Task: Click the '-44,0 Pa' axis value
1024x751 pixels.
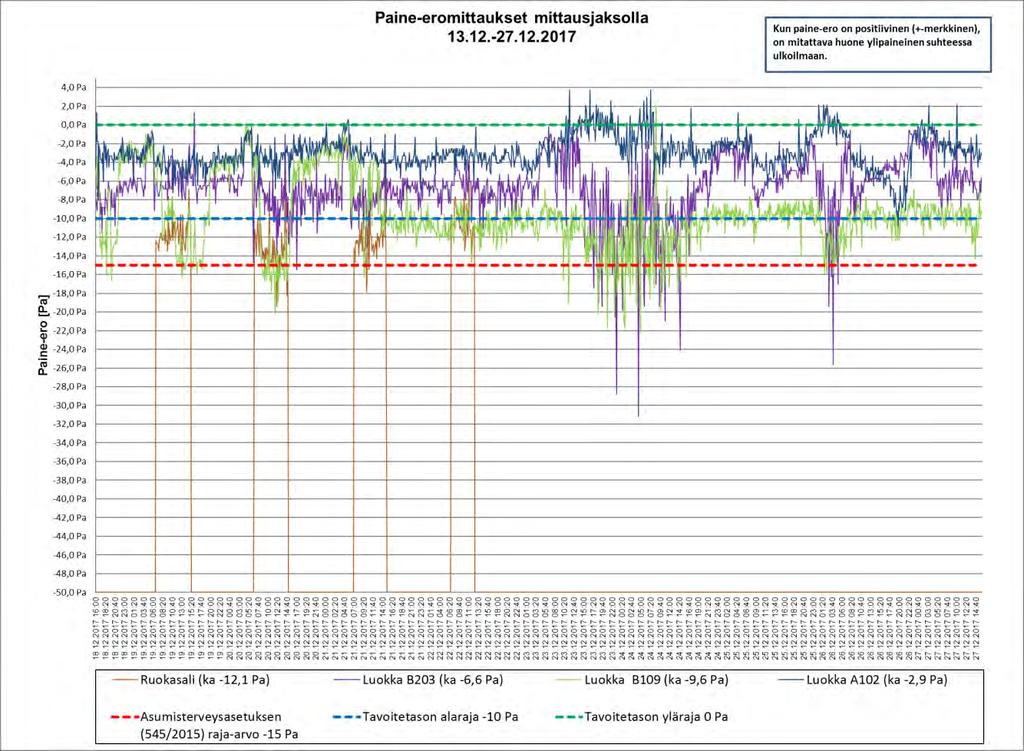Action: (x=69, y=536)
